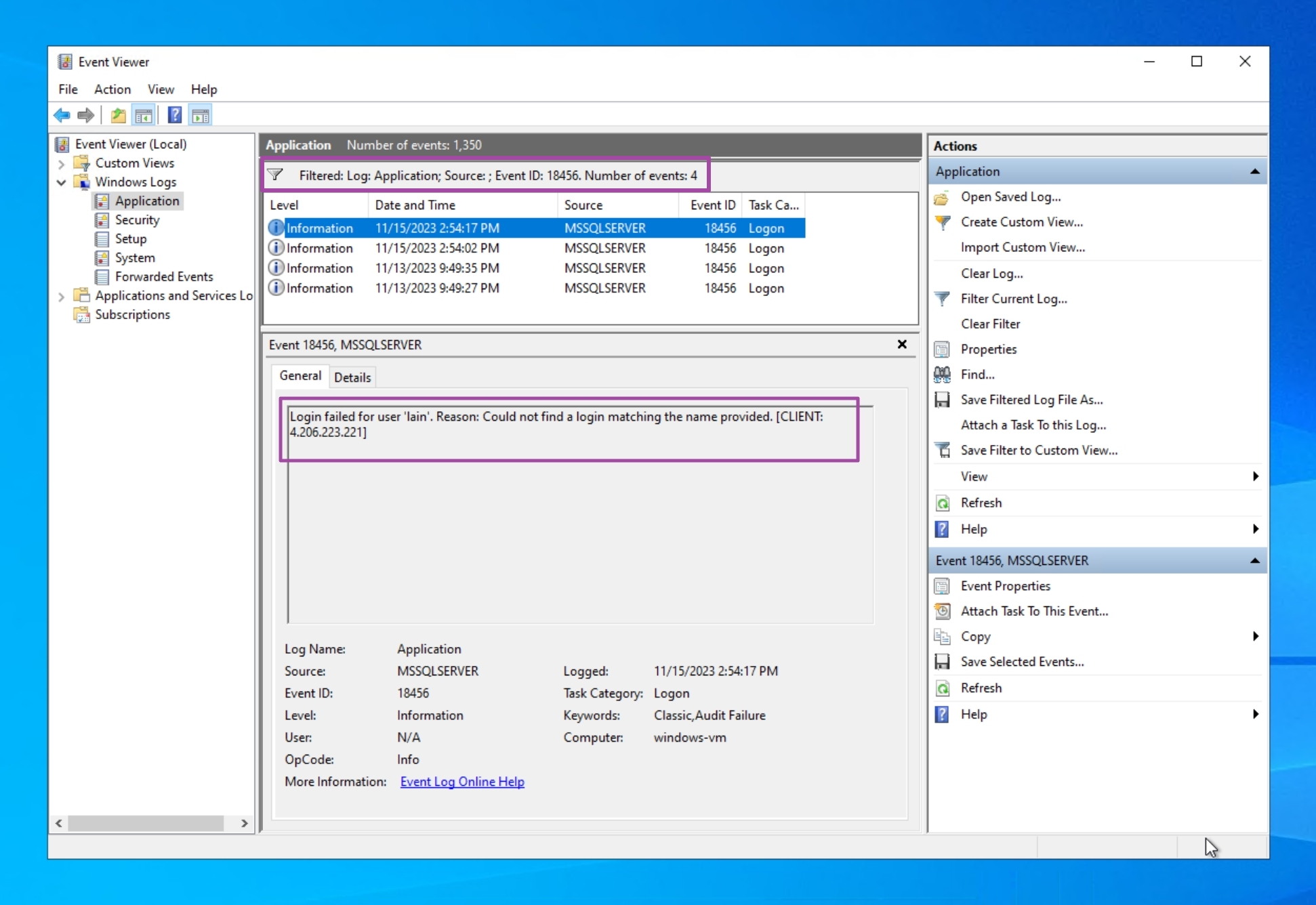Click the Copy icon in event actions
This screenshot has height=905, width=1316.
point(942,637)
